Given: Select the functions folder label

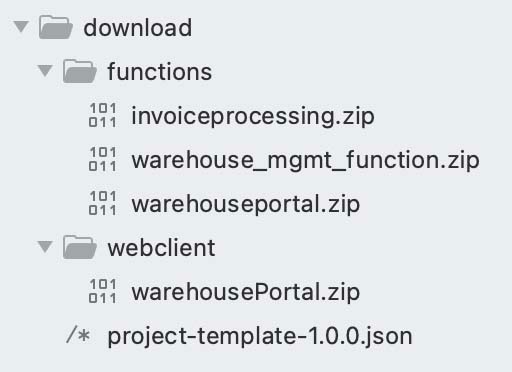Looking at the screenshot, I should (x=160, y=72).
